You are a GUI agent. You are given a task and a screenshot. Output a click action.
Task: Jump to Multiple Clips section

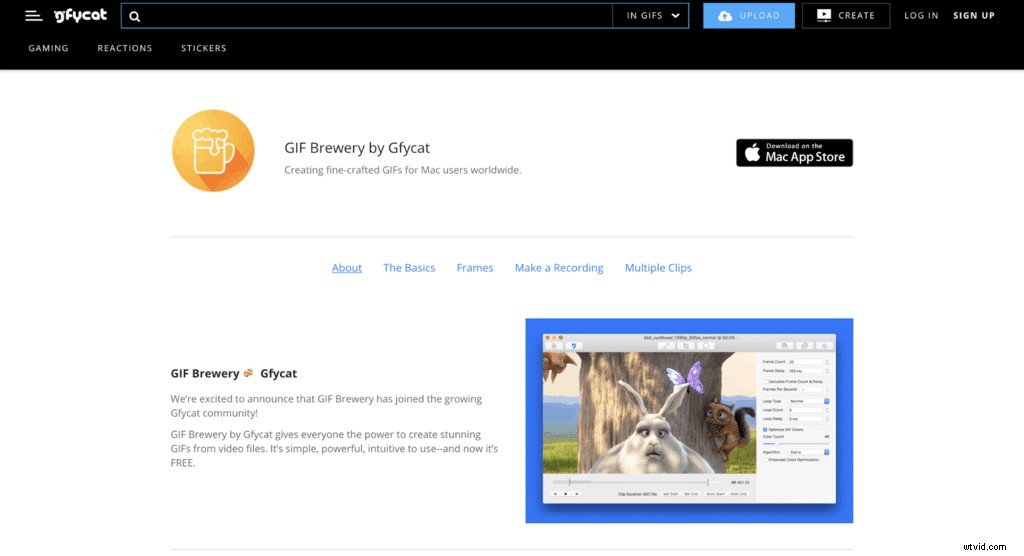658,268
